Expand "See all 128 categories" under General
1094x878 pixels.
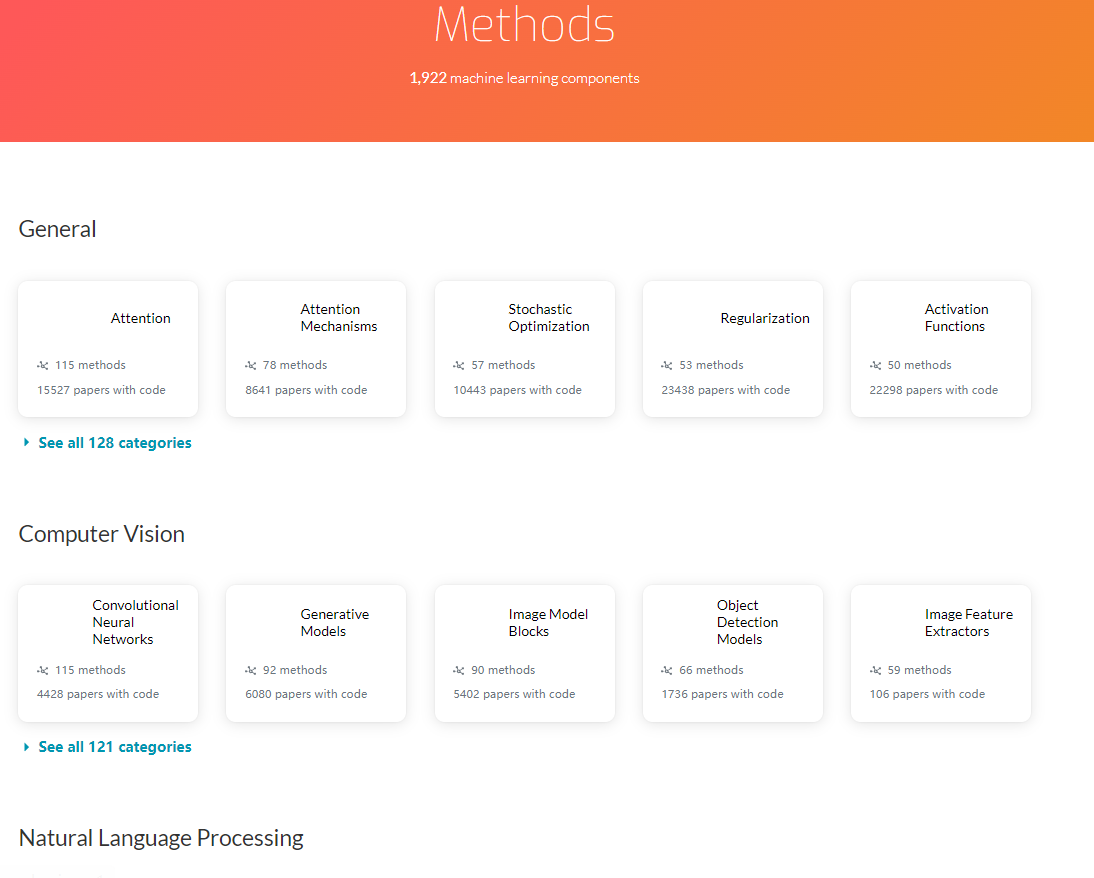[115, 442]
